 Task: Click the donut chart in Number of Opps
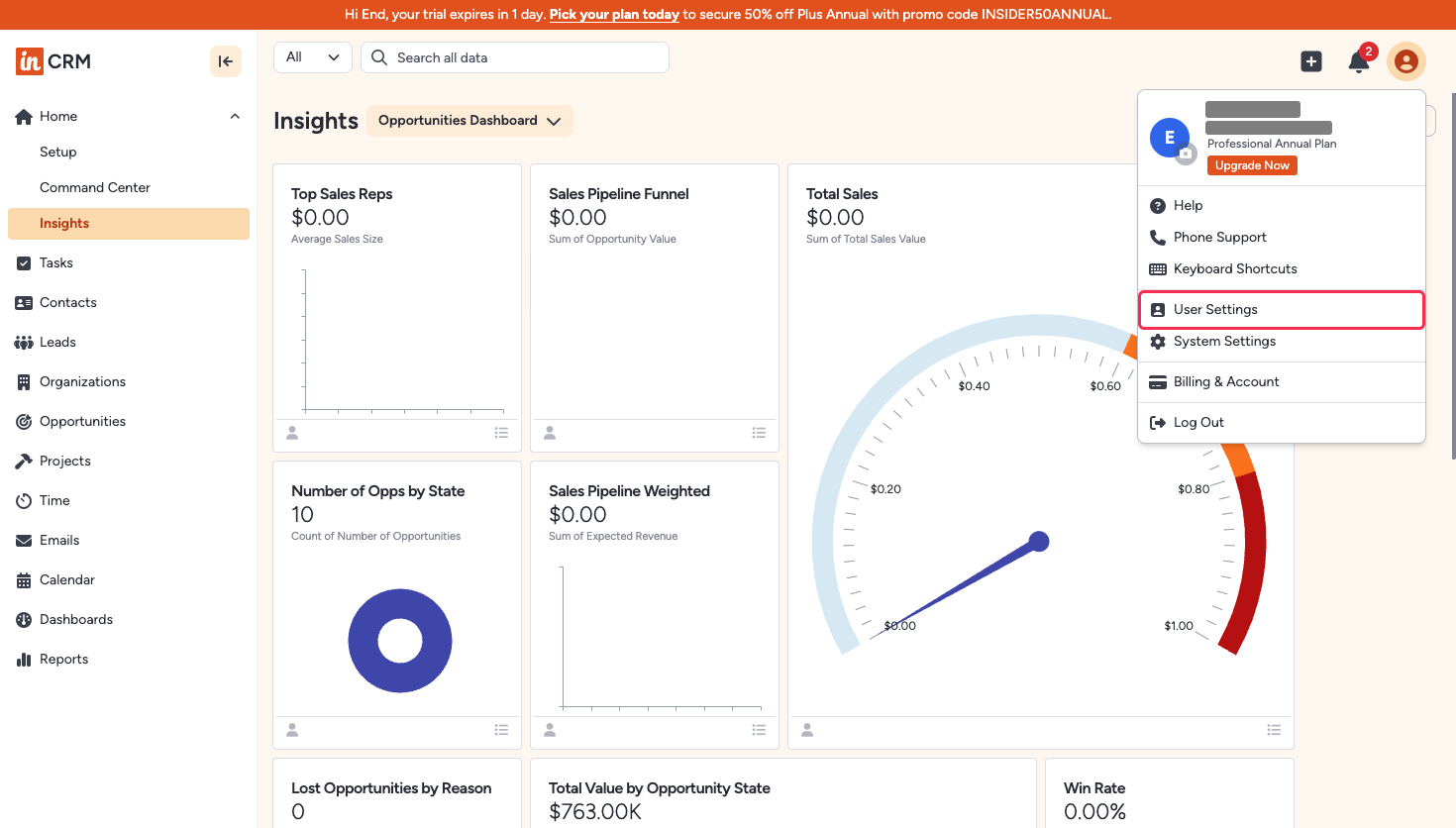(x=400, y=641)
